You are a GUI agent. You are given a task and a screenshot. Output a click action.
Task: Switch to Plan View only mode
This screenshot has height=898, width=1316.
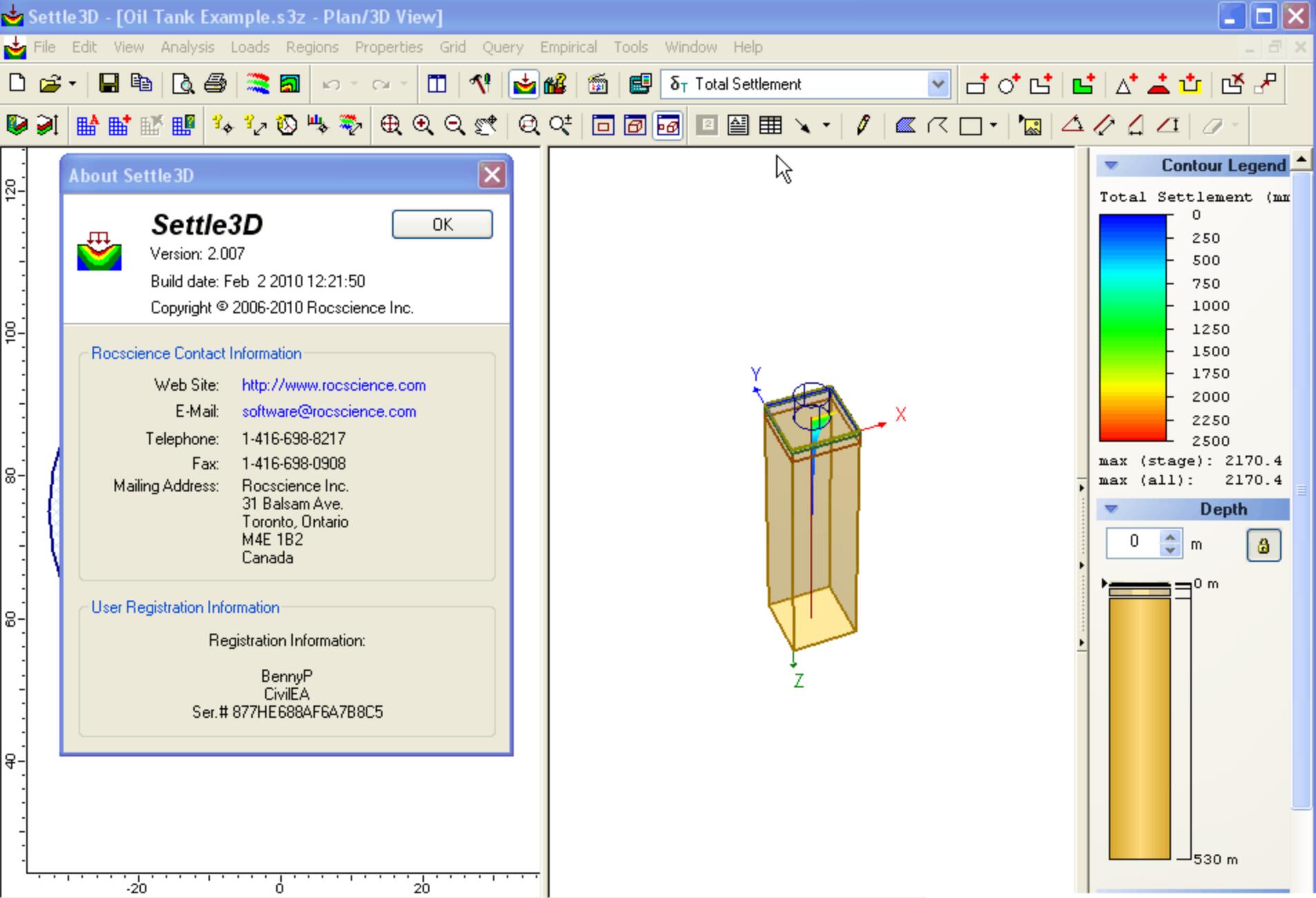pos(603,126)
